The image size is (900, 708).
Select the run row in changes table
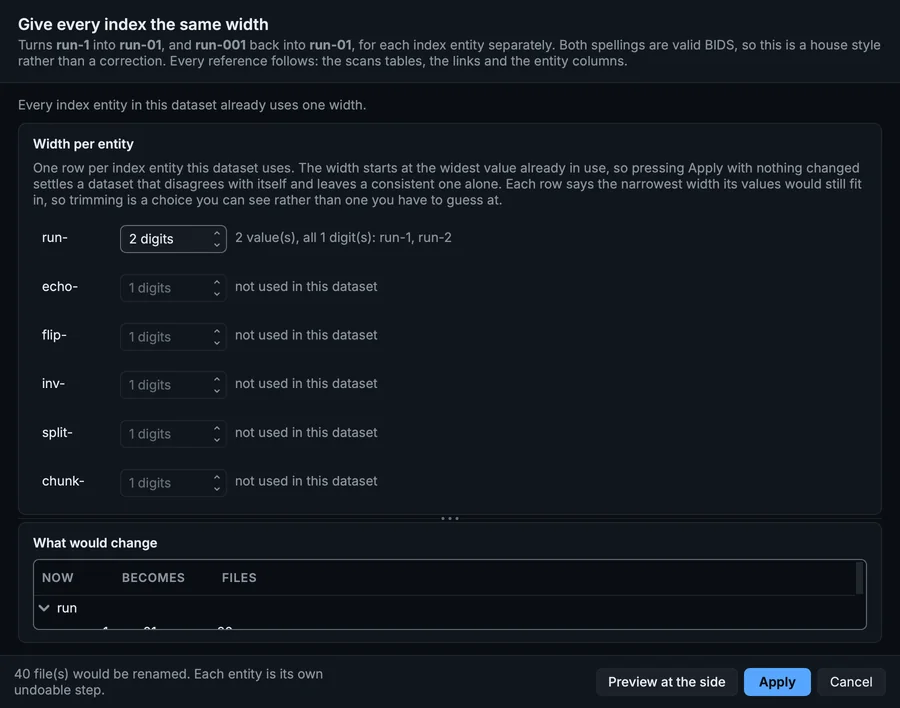click(445, 608)
